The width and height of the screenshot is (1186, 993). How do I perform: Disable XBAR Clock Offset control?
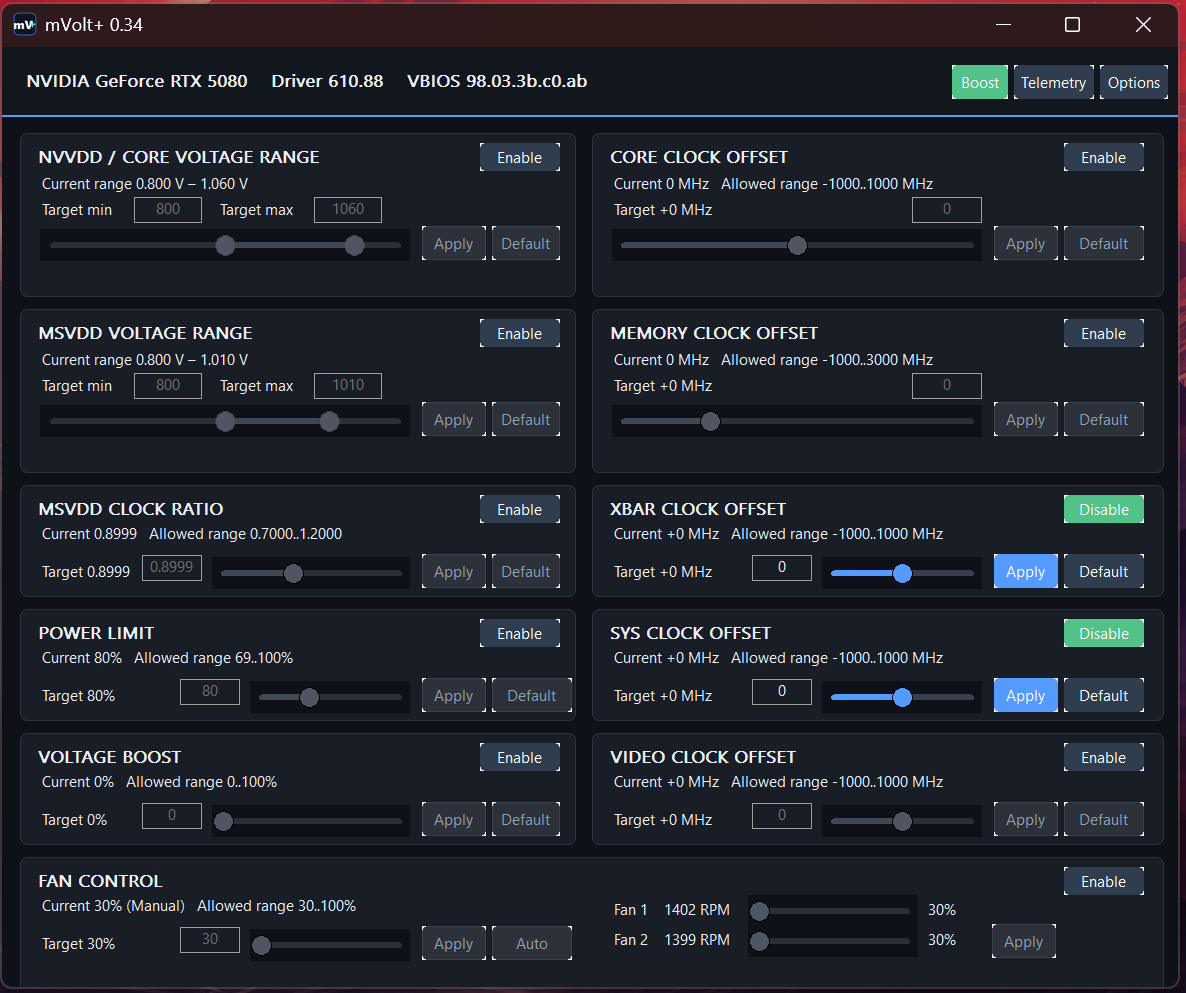point(1104,510)
